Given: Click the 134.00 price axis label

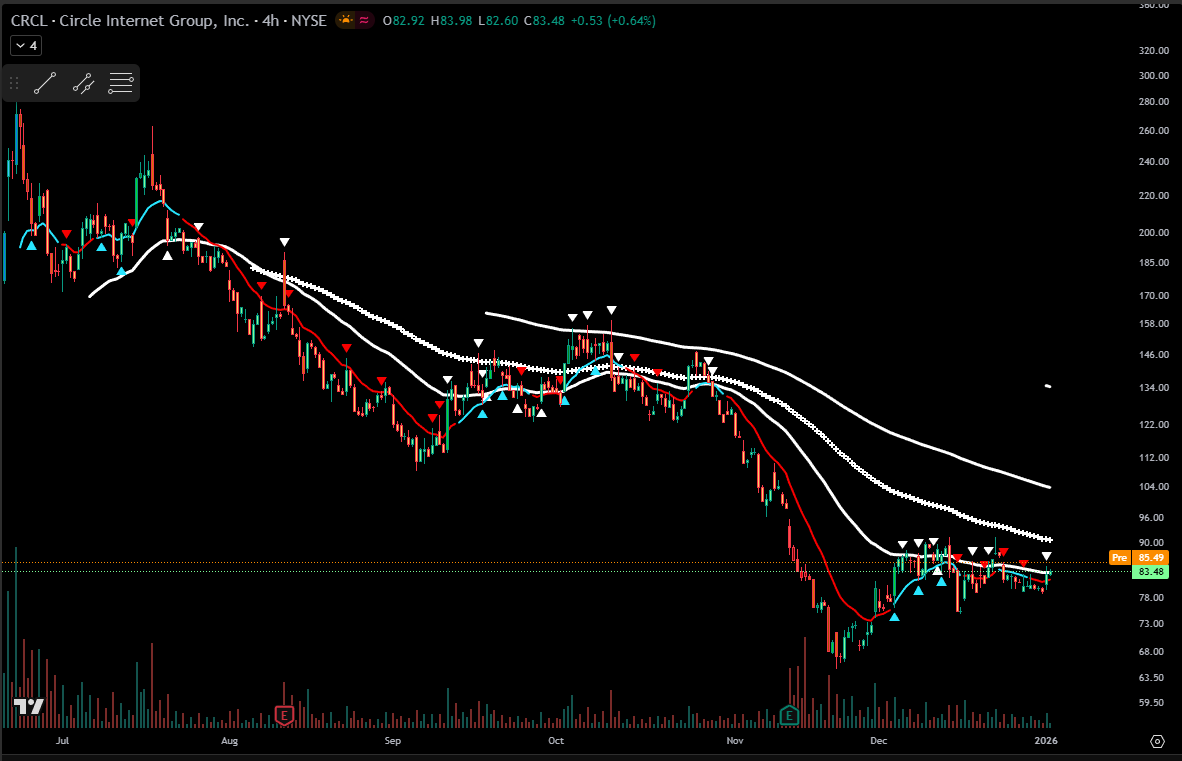Looking at the screenshot, I should coord(1153,387).
